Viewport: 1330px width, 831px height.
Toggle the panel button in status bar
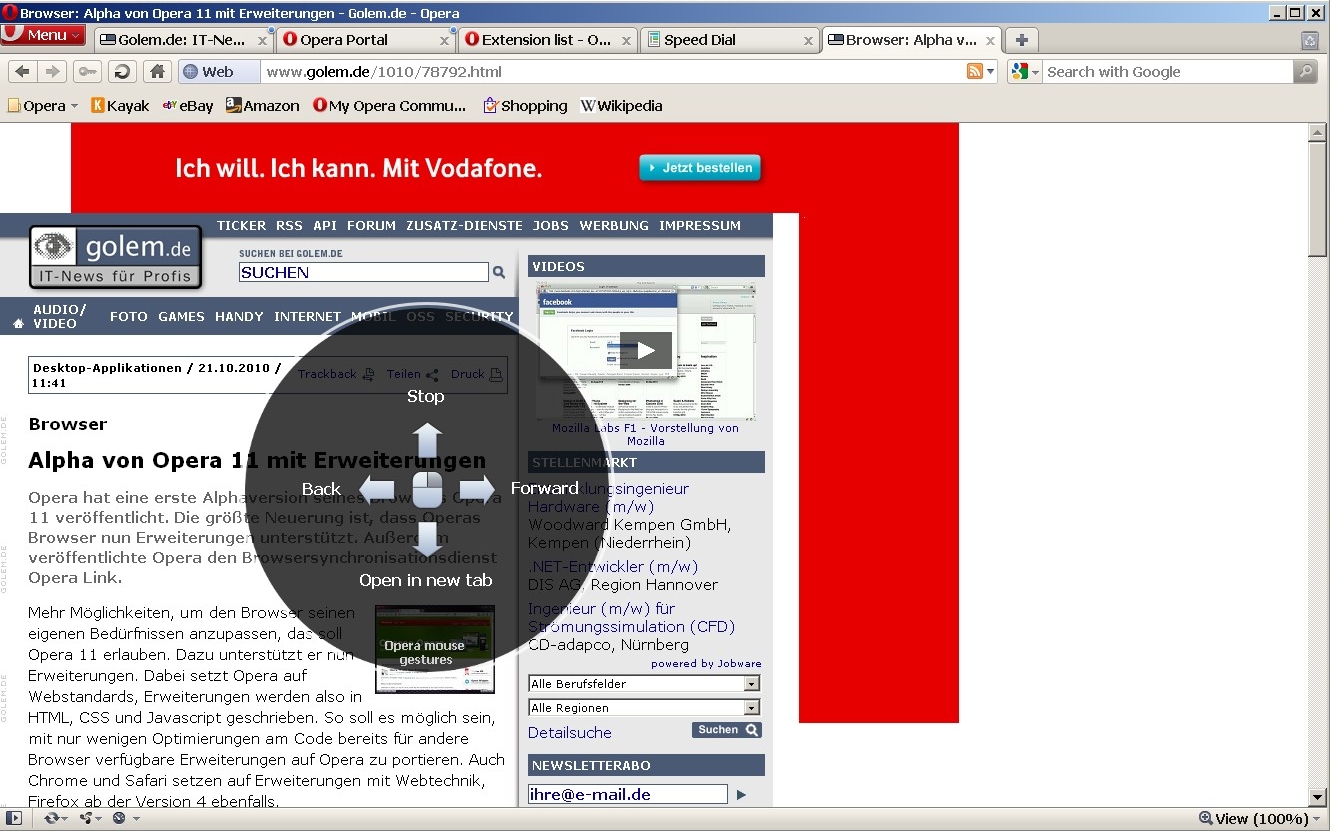(14, 818)
